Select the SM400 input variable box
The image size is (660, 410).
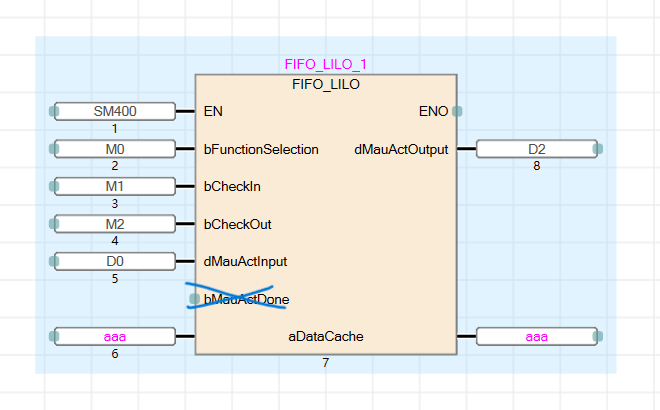(x=114, y=111)
